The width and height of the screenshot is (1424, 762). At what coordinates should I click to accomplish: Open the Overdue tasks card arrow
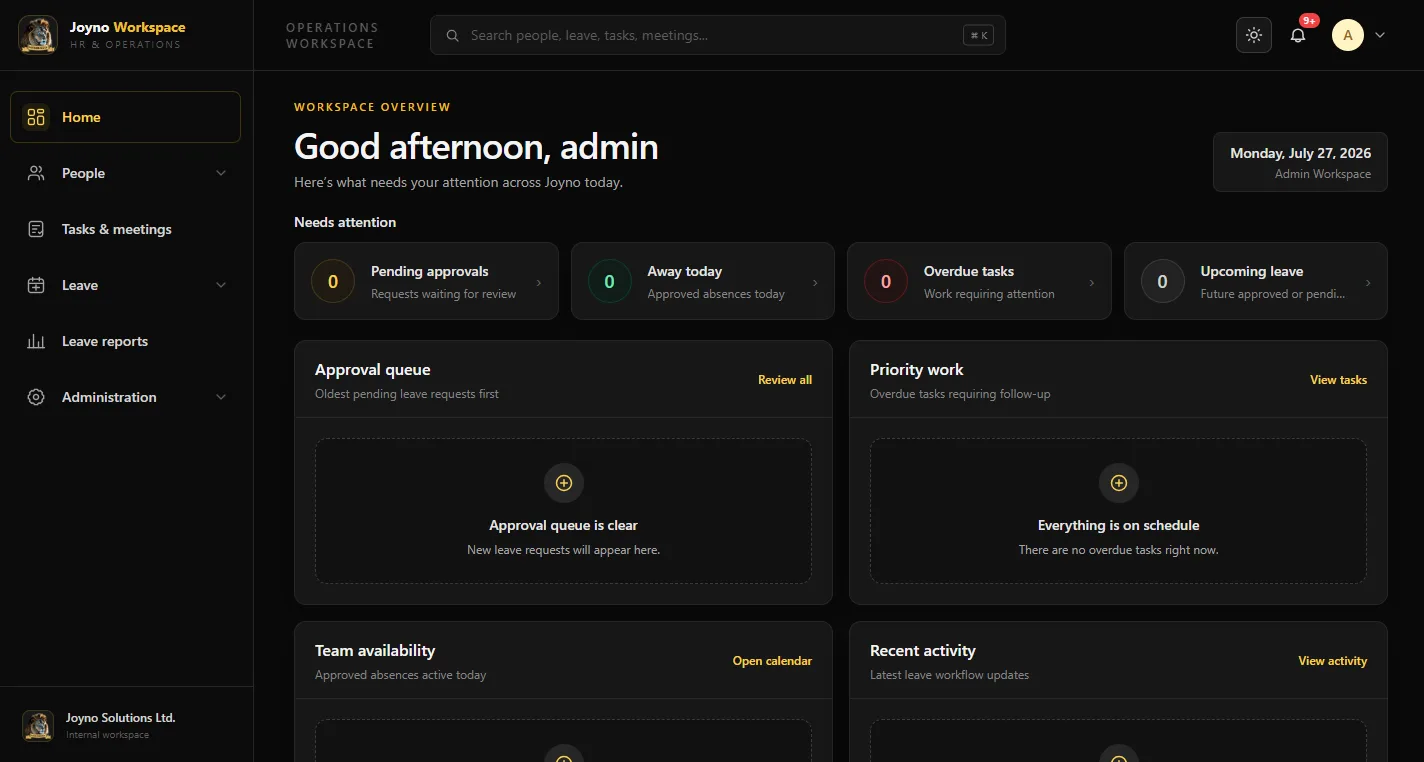pyautogui.click(x=1091, y=283)
